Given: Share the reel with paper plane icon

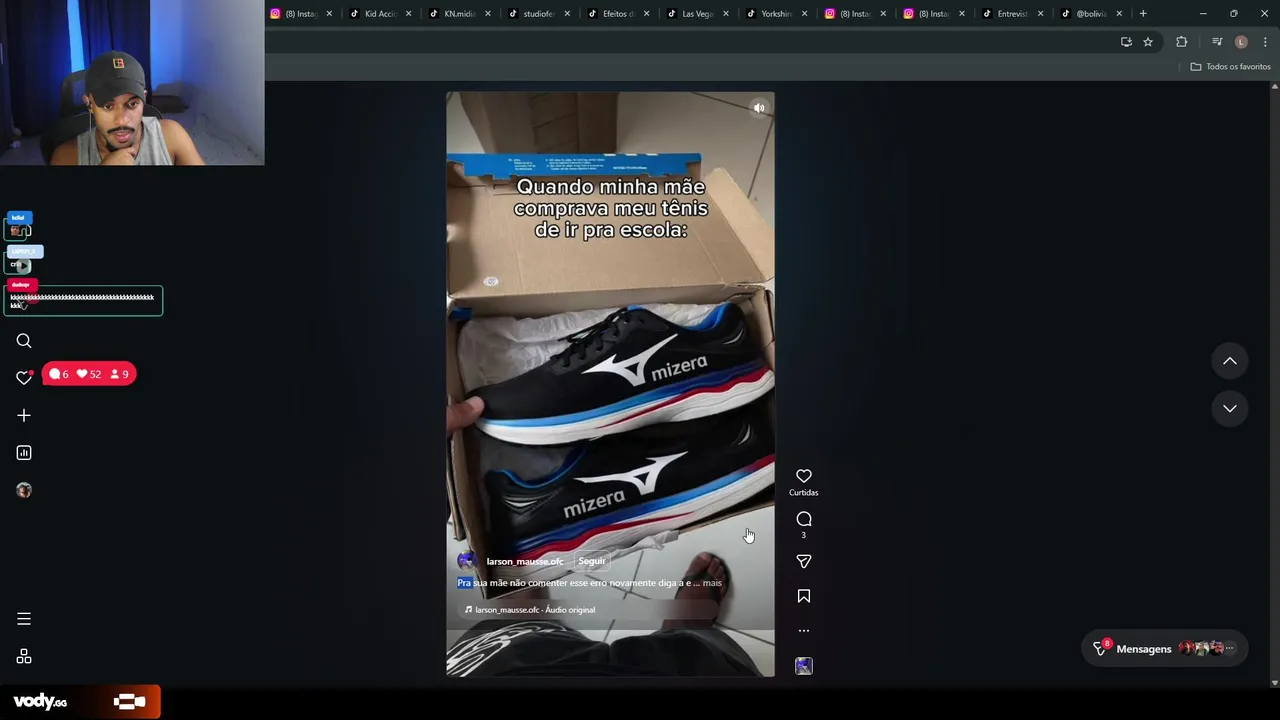Looking at the screenshot, I should 804,562.
